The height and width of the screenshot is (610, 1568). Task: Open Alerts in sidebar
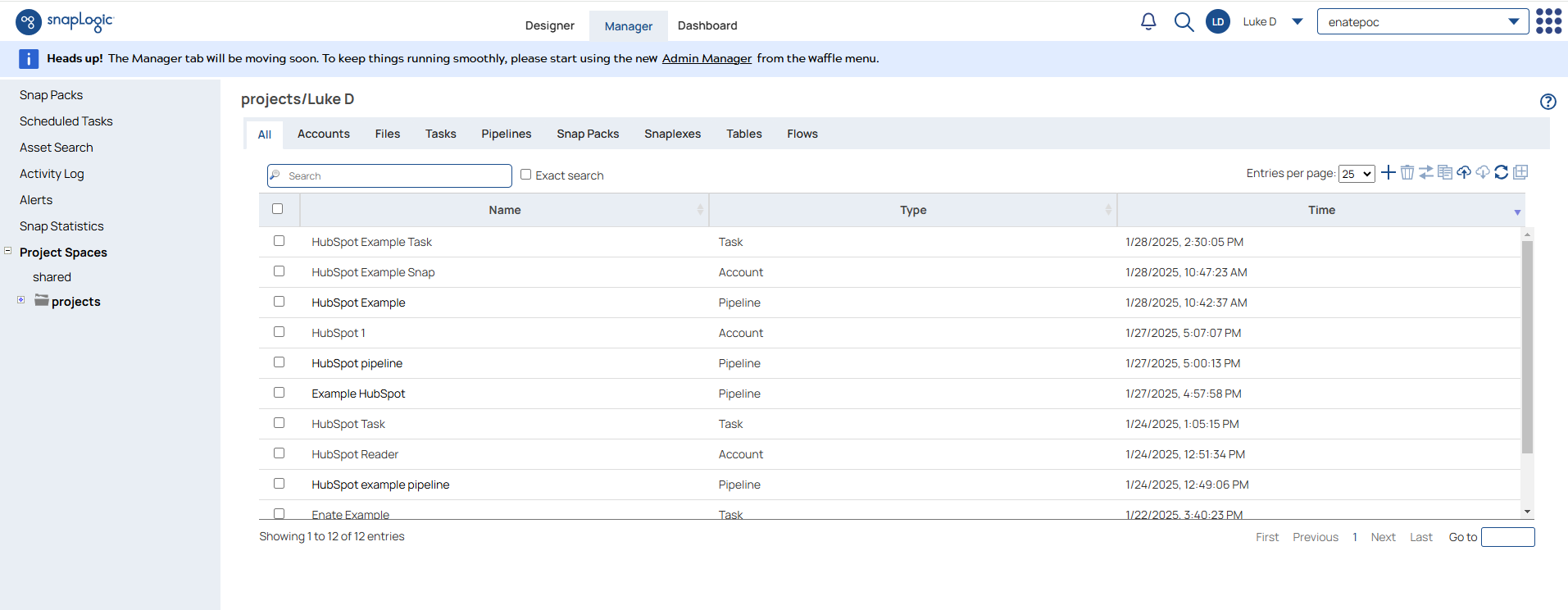[x=36, y=200]
